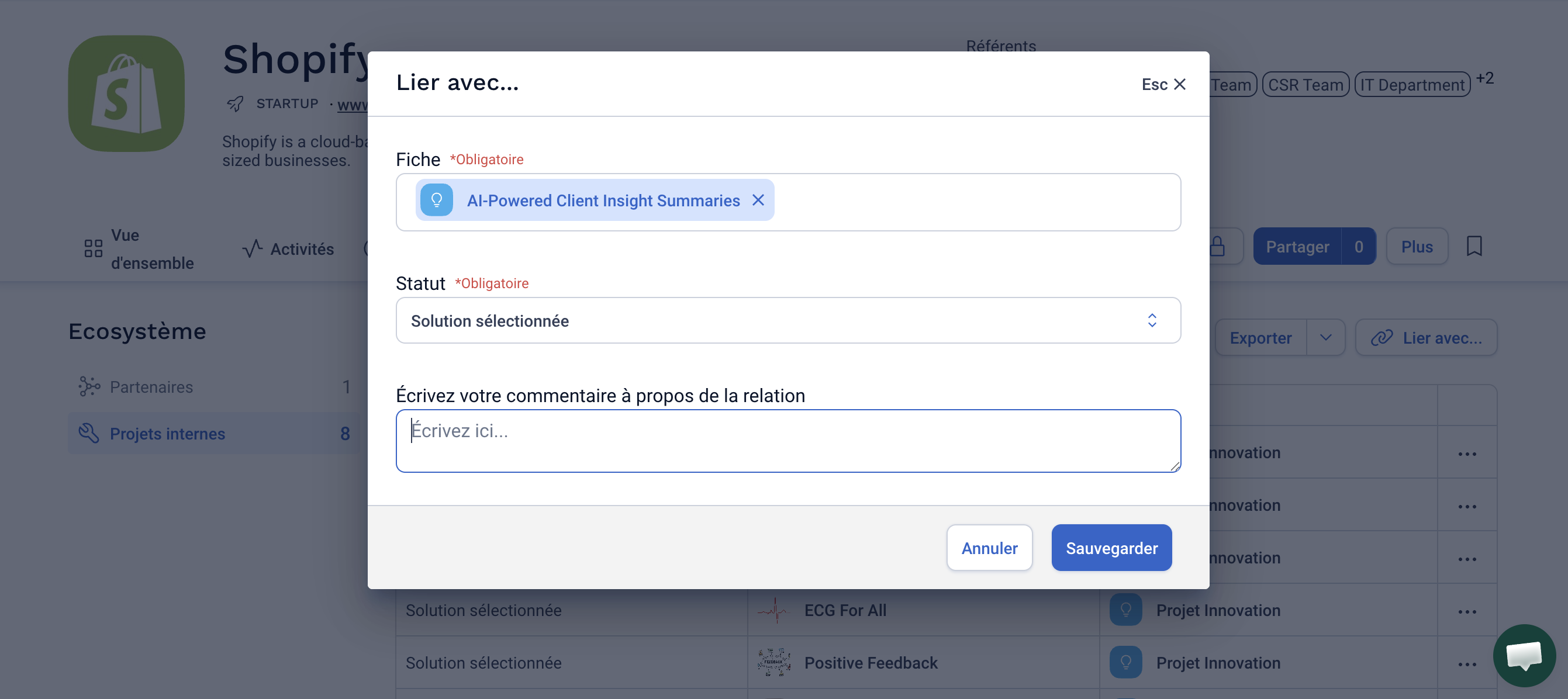Open row options for Positive Feedback
Image resolution: width=1568 pixels, height=699 pixels.
1467,664
